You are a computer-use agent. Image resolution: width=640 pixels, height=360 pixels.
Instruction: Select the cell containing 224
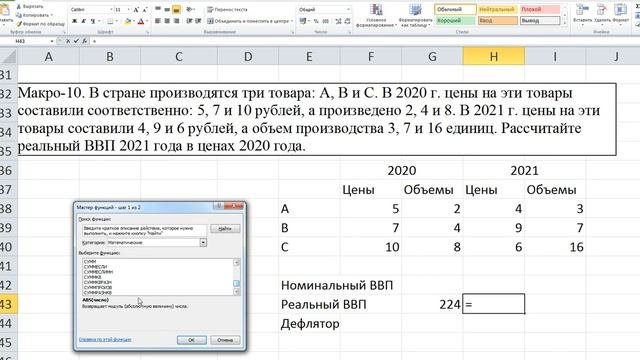click(x=432, y=304)
